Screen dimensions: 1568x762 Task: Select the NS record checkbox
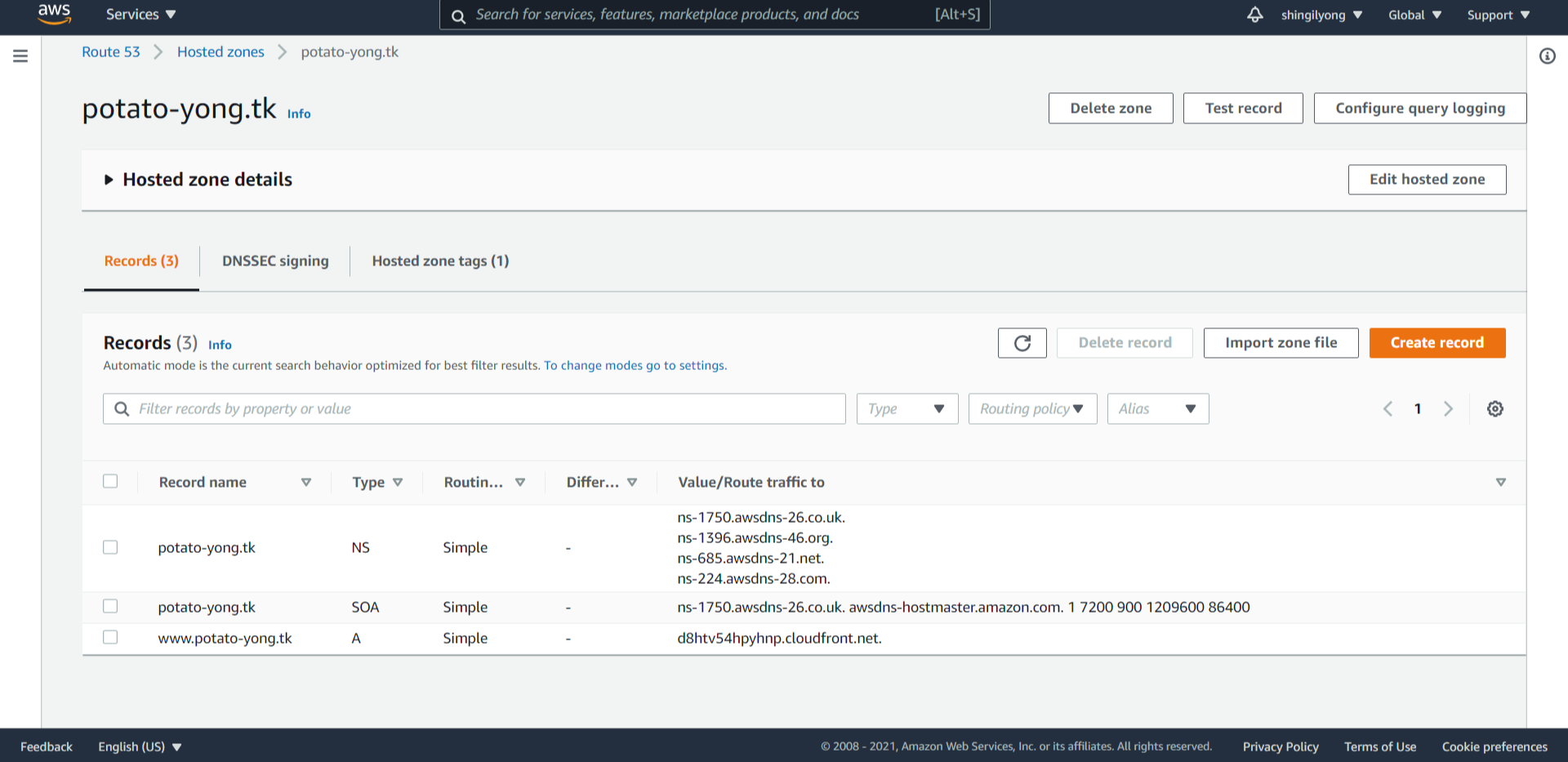click(110, 547)
